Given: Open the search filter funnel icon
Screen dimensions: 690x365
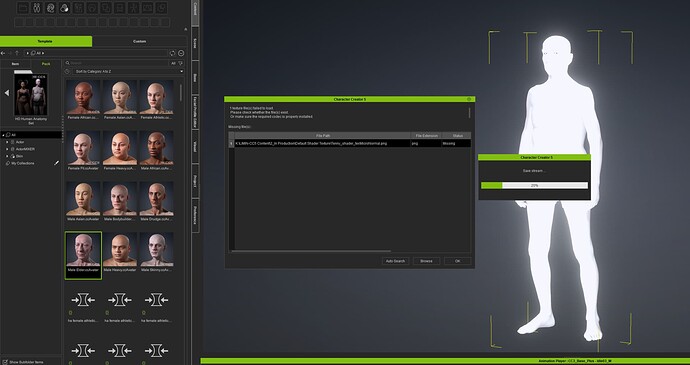Looking at the screenshot, I should tap(181, 63).
